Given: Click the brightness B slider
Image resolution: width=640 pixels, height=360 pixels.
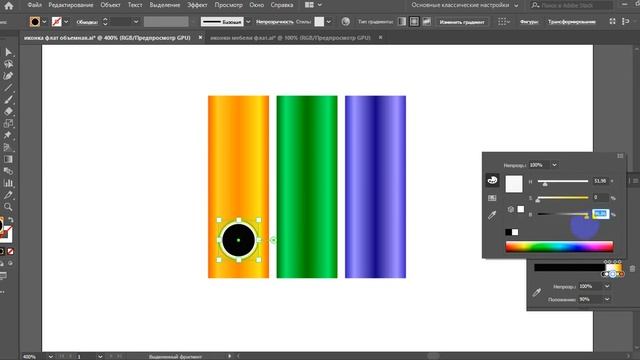Looking at the screenshot, I should click(563, 214).
